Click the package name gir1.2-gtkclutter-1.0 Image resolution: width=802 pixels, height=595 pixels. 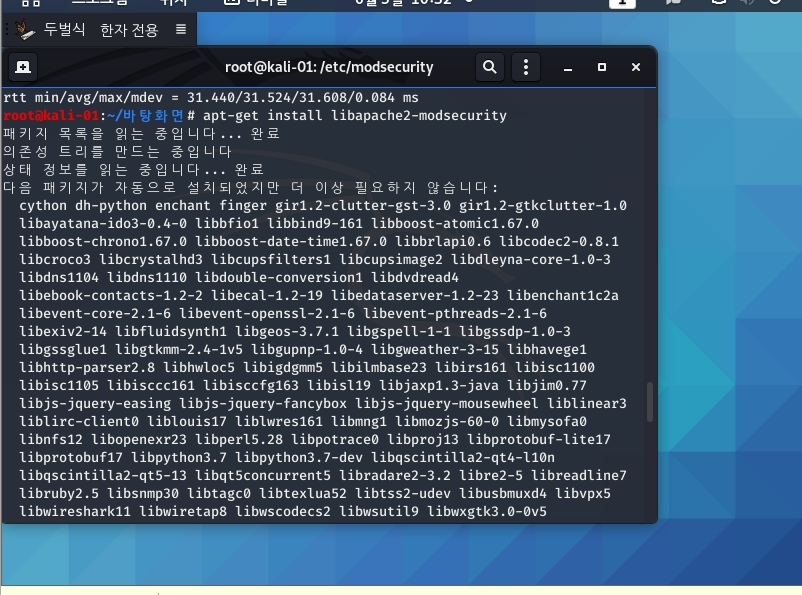point(543,206)
